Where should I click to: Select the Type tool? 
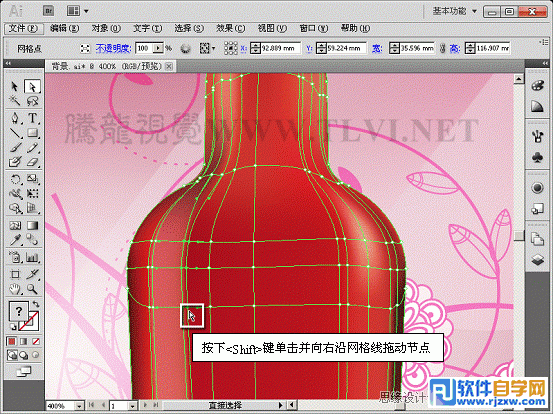click(x=32, y=118)
